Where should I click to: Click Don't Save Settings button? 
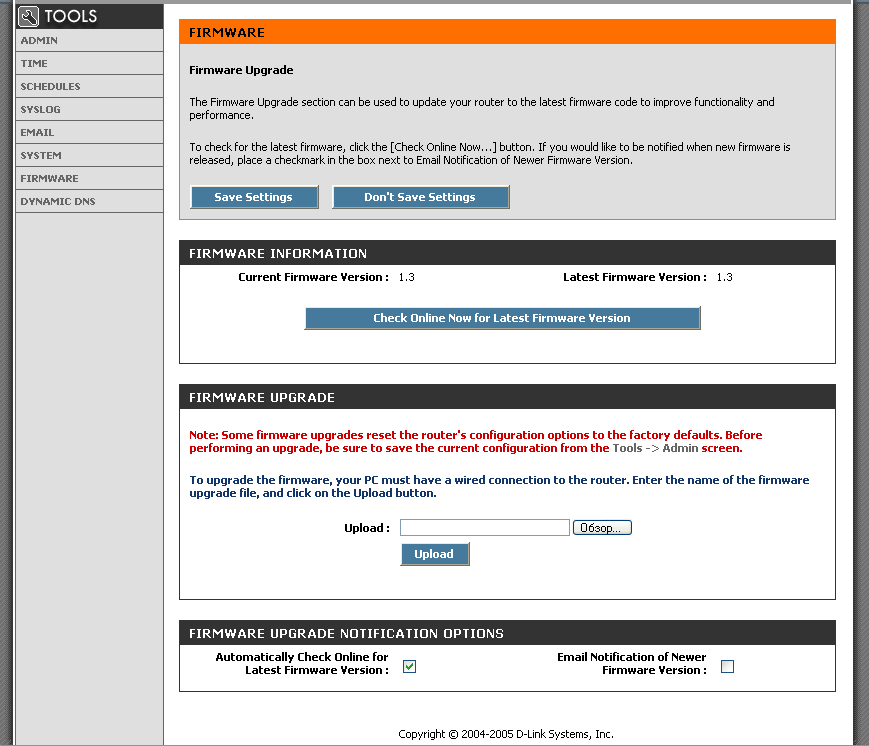(420, 197)
